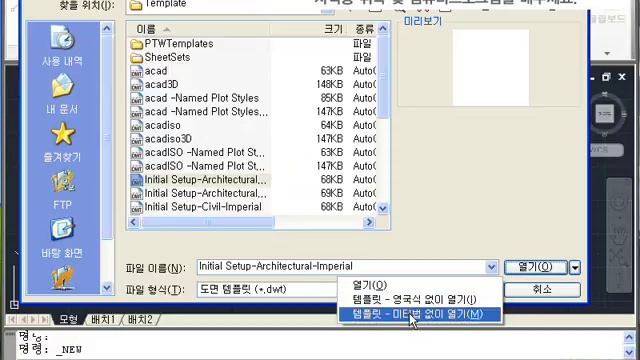Click the acad3D file icon
The image size is (640, 360).
136,85
